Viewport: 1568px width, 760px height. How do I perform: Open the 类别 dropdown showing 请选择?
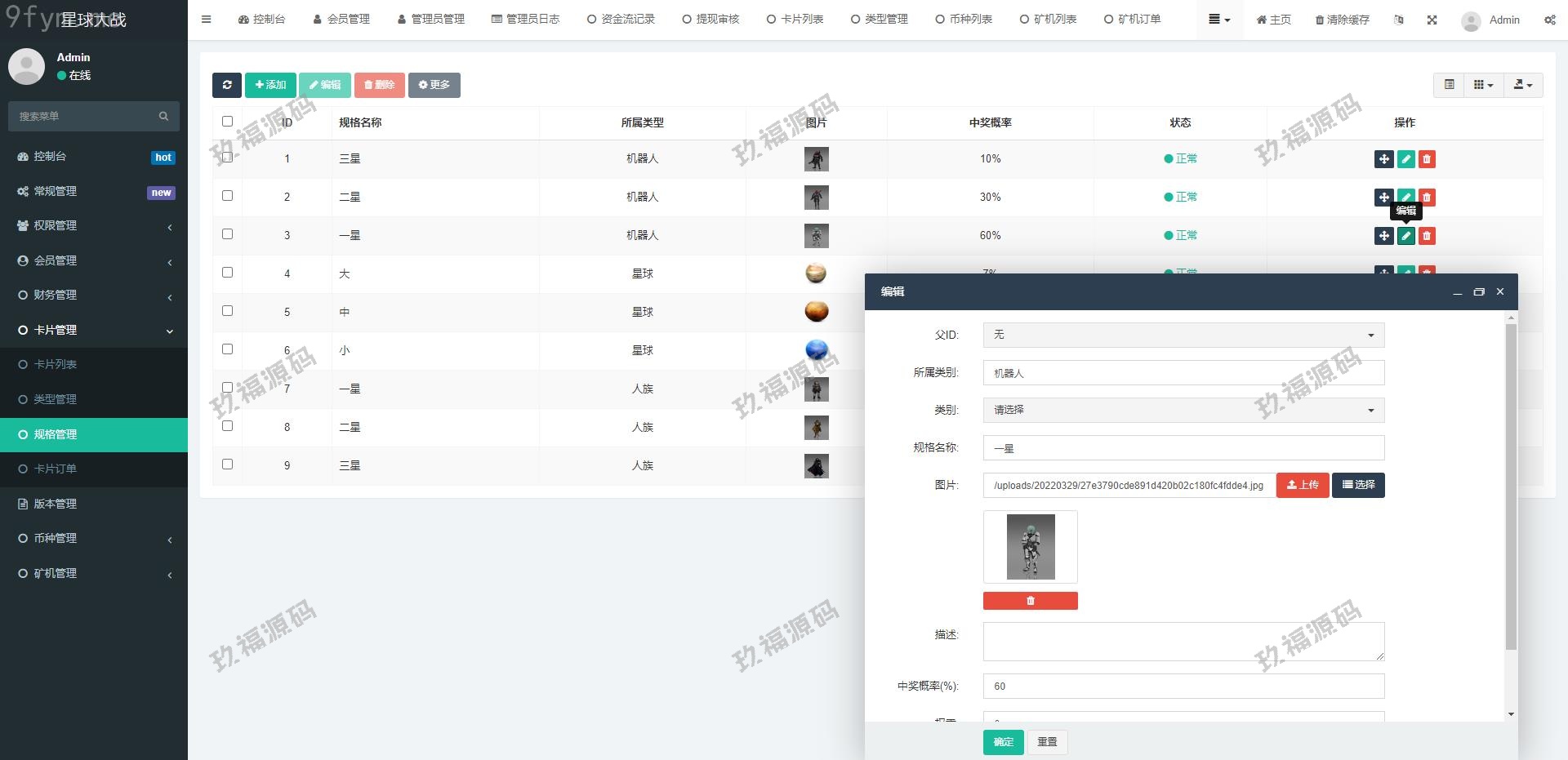(x=1183, y=411)
